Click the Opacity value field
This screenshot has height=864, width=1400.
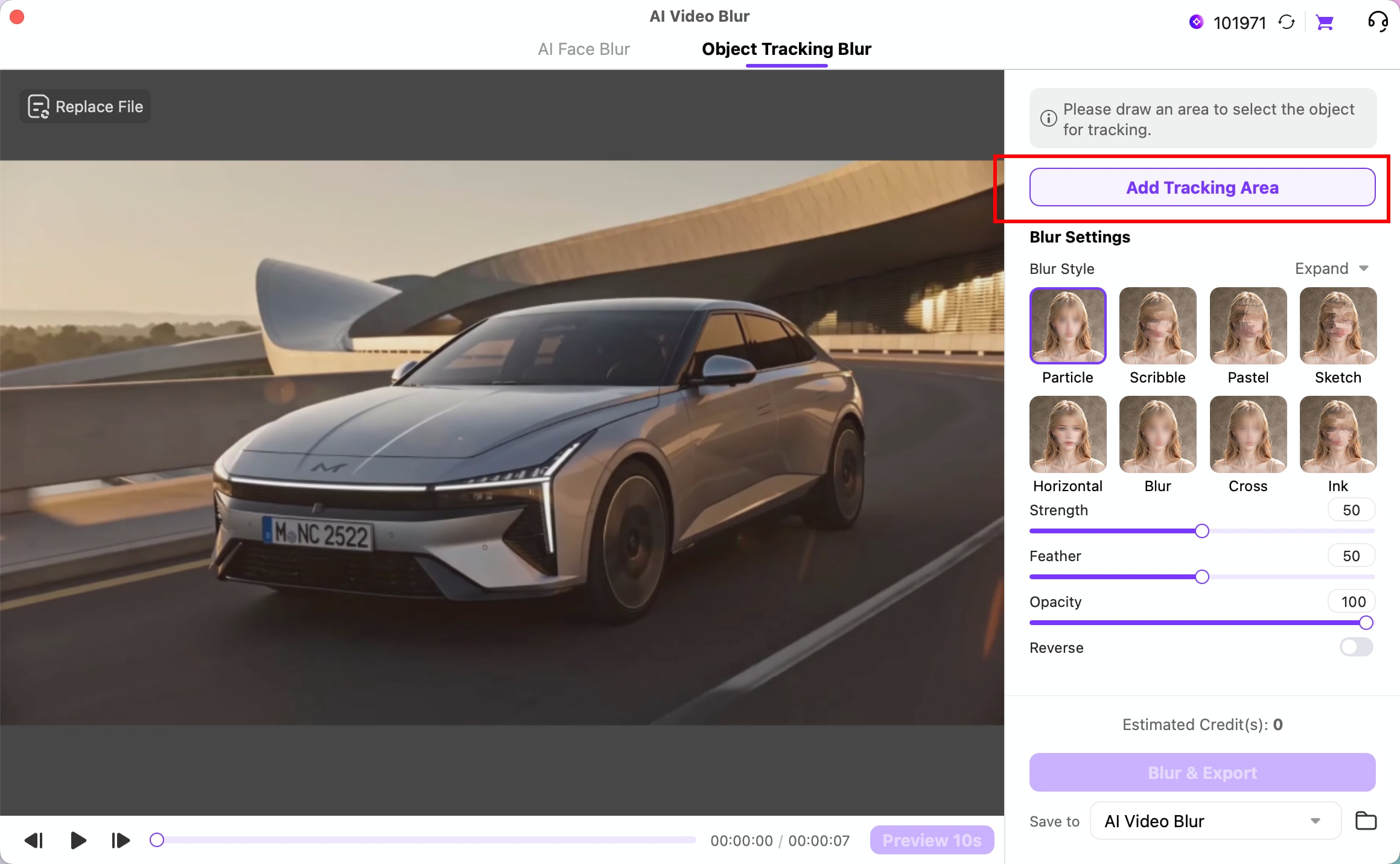[1351, 602]
